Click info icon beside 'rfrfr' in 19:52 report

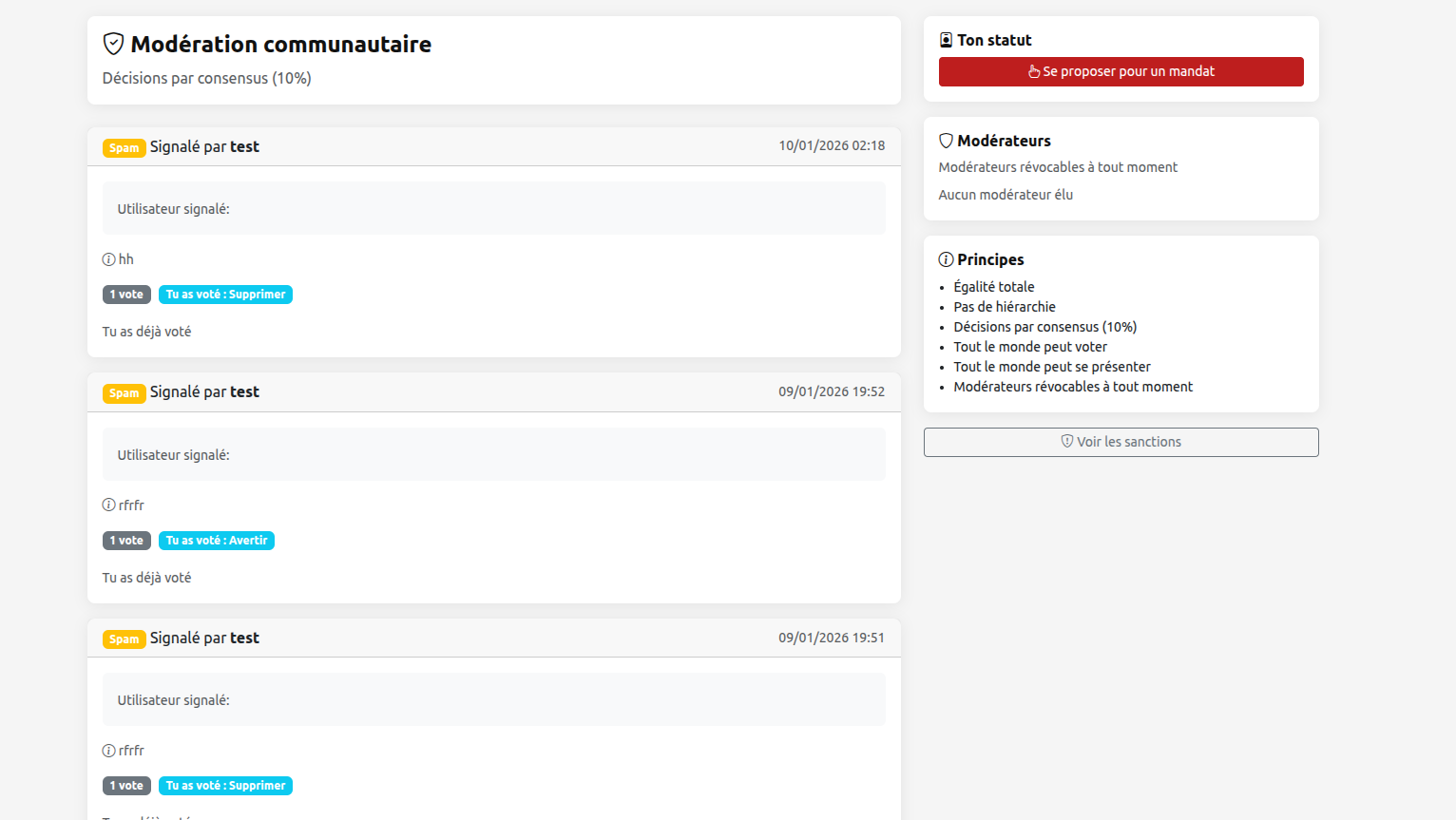tap(108, 505)
